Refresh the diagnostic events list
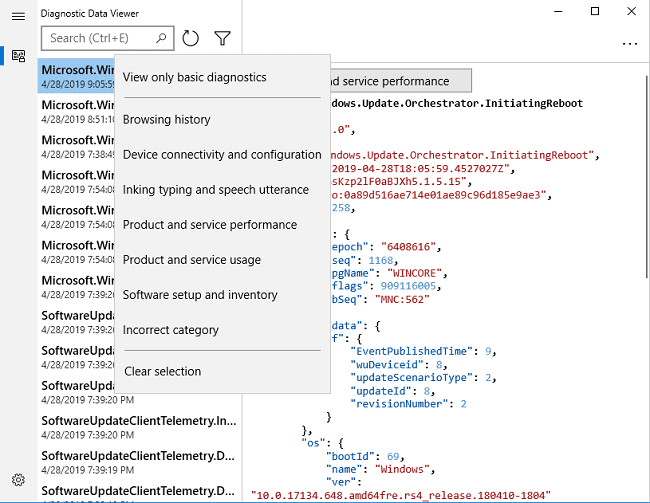650x503 pixels. 191,38
